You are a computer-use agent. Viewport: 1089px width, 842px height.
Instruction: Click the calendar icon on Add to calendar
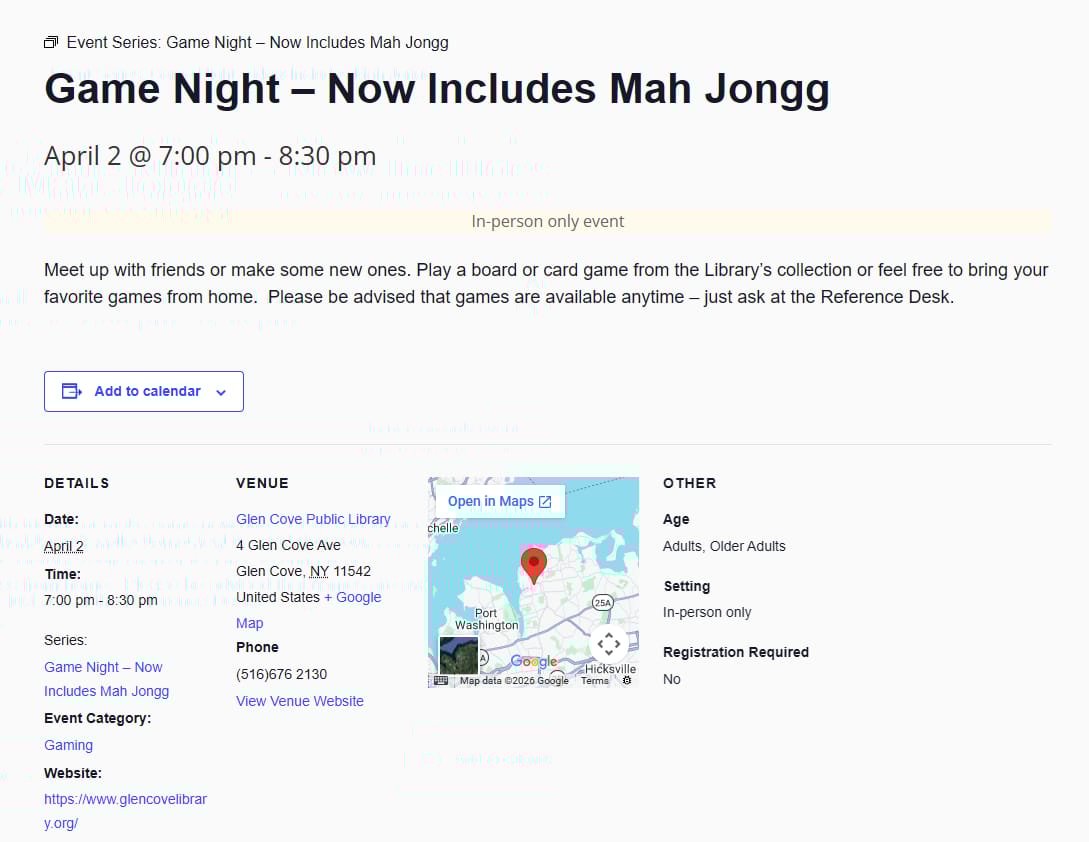tap(72, 391)
